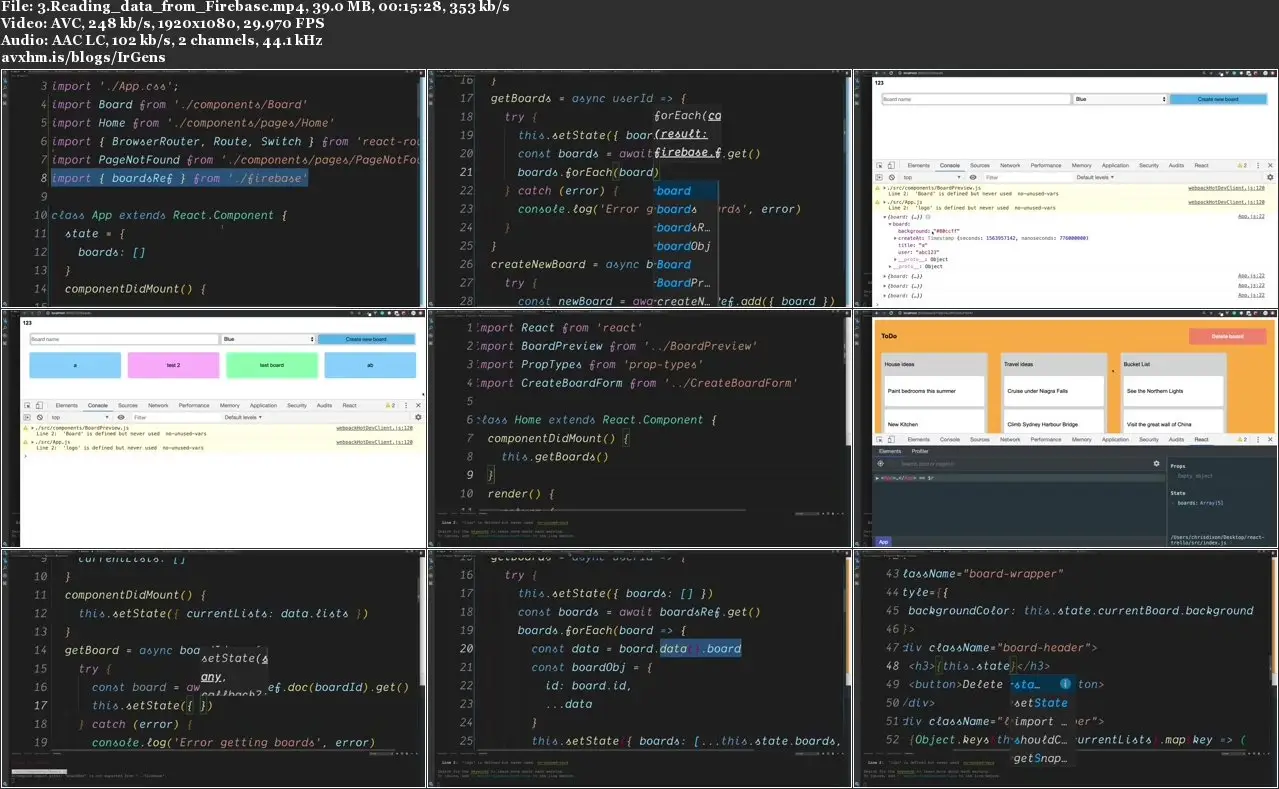Expand the createdAt Timestamp entry in console
This screenshot has width=1279, height=789.
(x=895, y=238)
